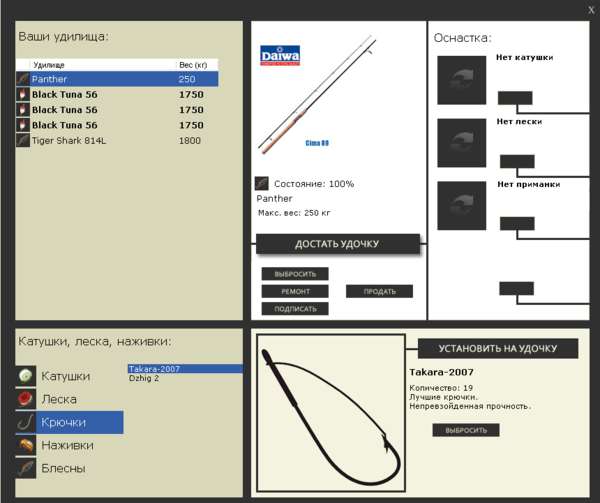Click dark button under Нет лески
The width and height of the screenshot is (600, 503).
[x=517, y=161]
